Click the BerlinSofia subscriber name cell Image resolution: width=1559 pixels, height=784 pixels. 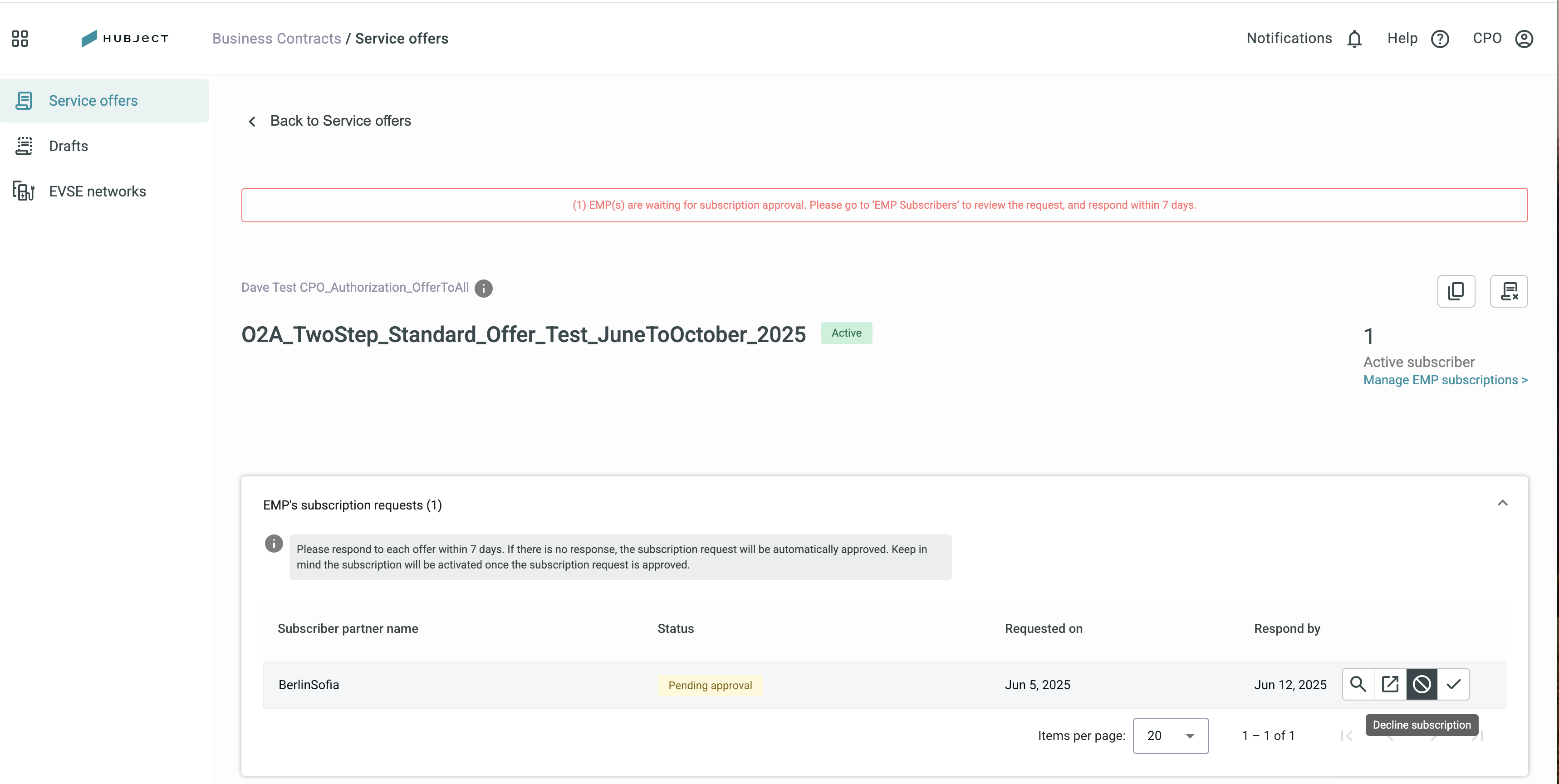pyautogui.click(x=309, y=685)
